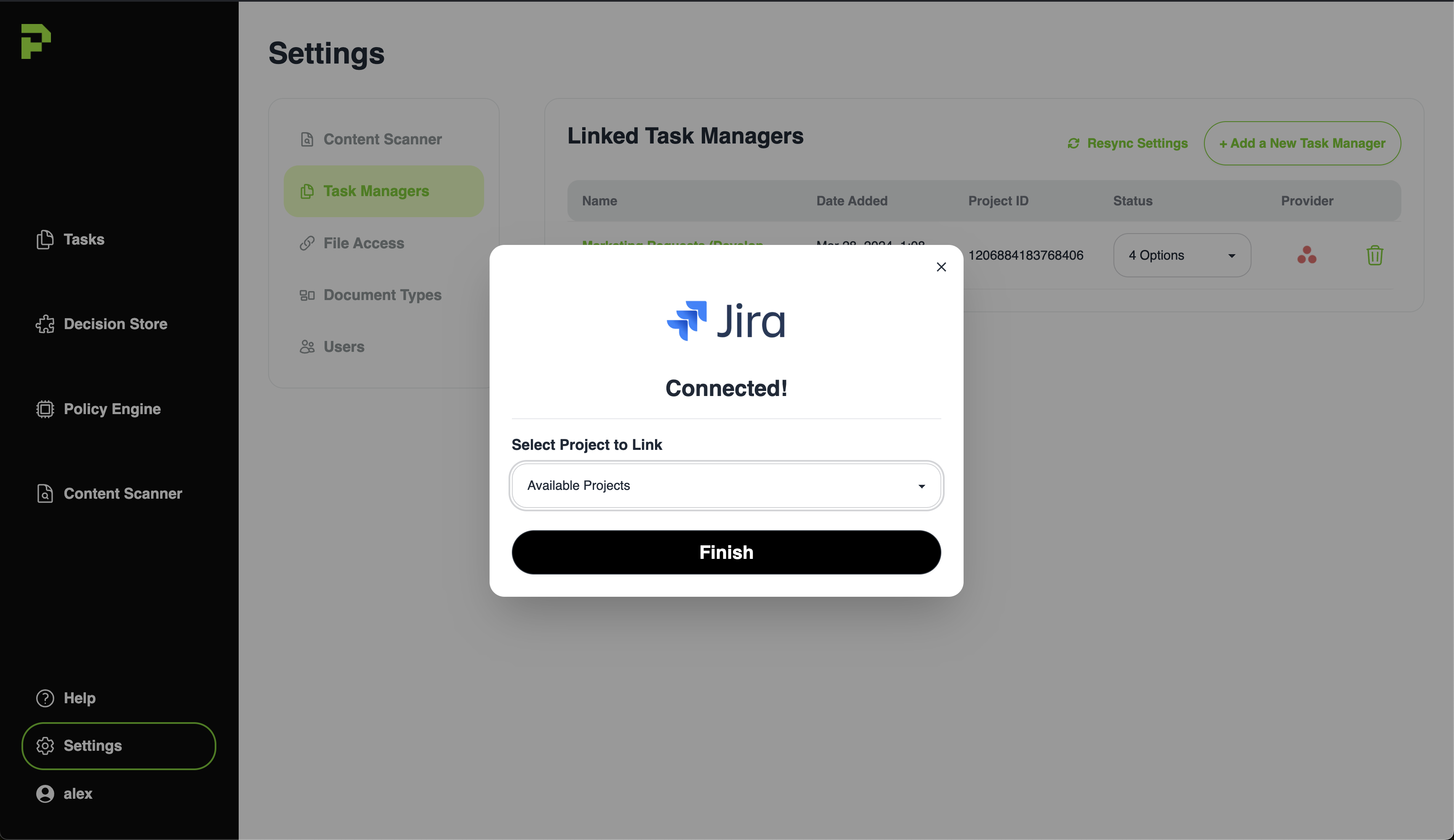
Task: Click the Resync Settings refresh icon
Action: click(x=1073, y=143)
